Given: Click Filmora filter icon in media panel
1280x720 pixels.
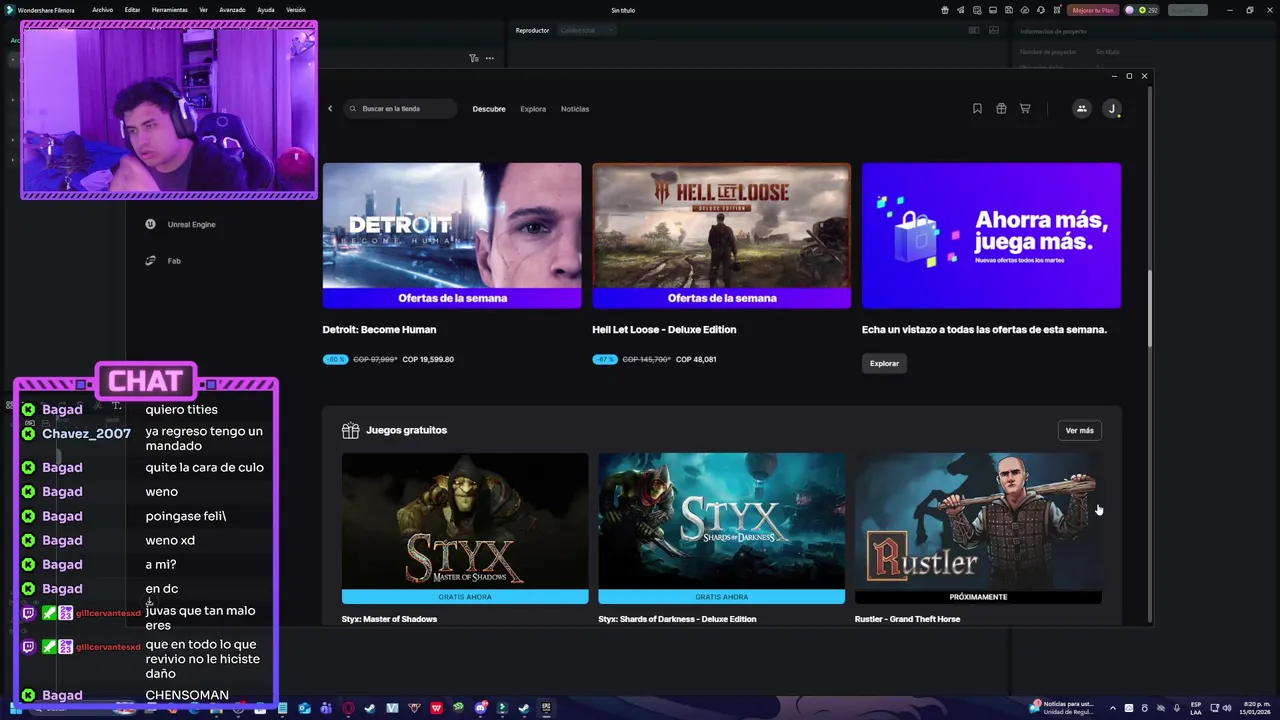Looking at the screenshot, I should [x=474, y=58].
